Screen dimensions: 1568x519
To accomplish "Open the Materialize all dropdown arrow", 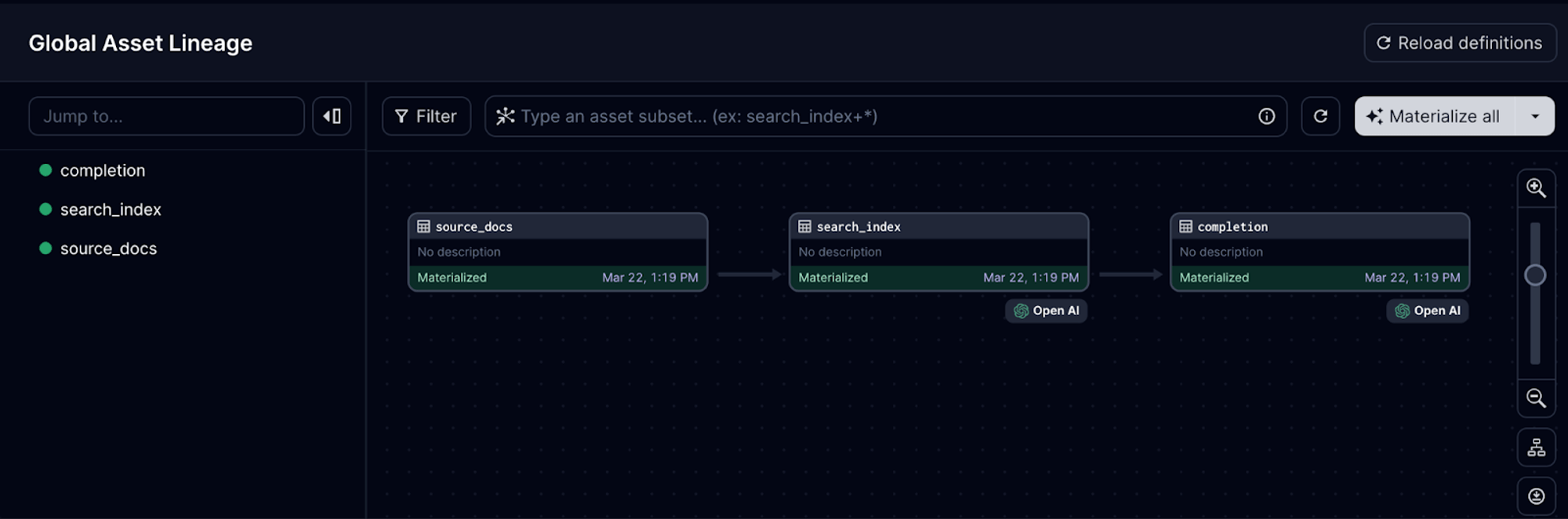I will pyautogui.click(x=1534, y=116).
